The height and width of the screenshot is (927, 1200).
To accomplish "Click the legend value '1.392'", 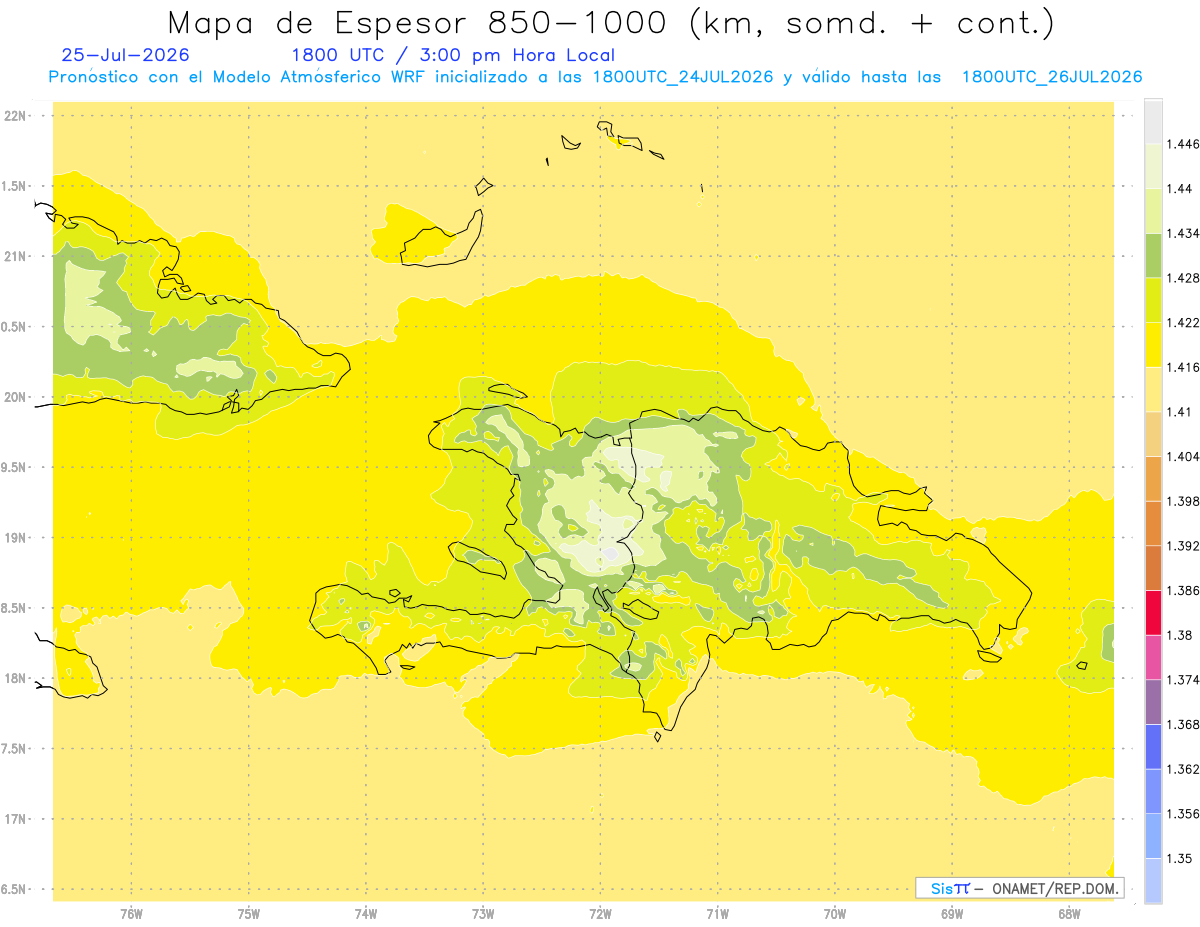I will [1183, 546].
